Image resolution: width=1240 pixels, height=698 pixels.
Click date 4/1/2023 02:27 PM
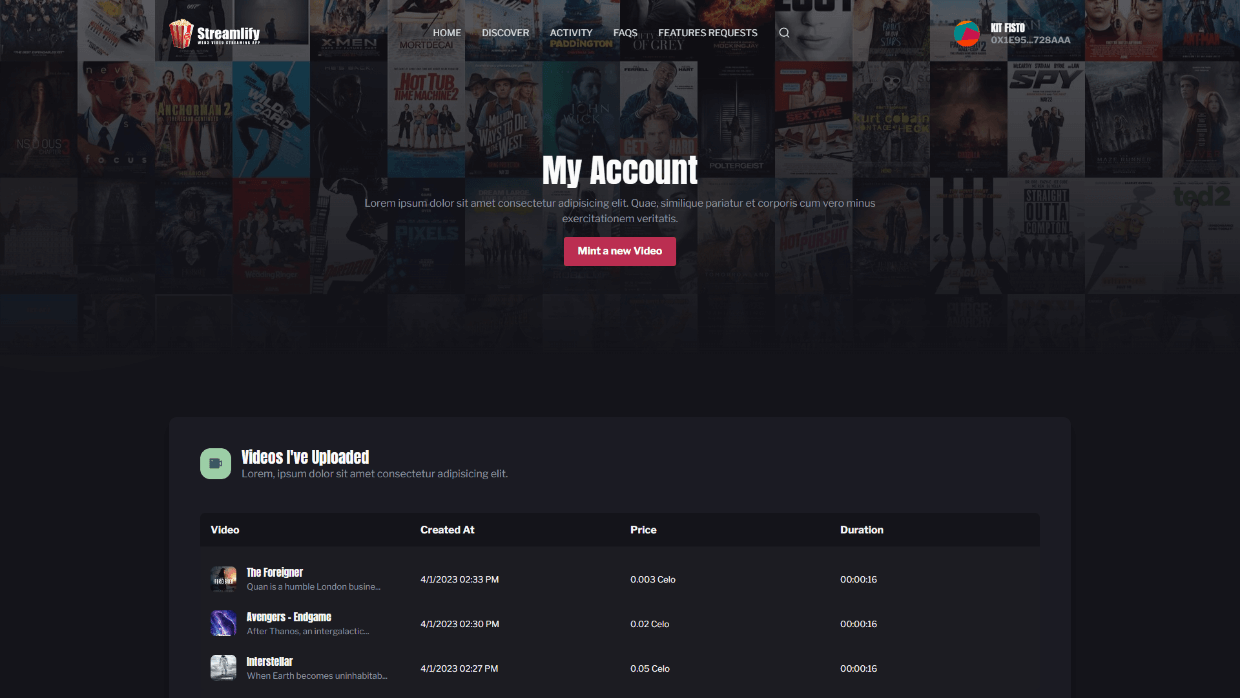pyautogui.click(x=460, y=668)
